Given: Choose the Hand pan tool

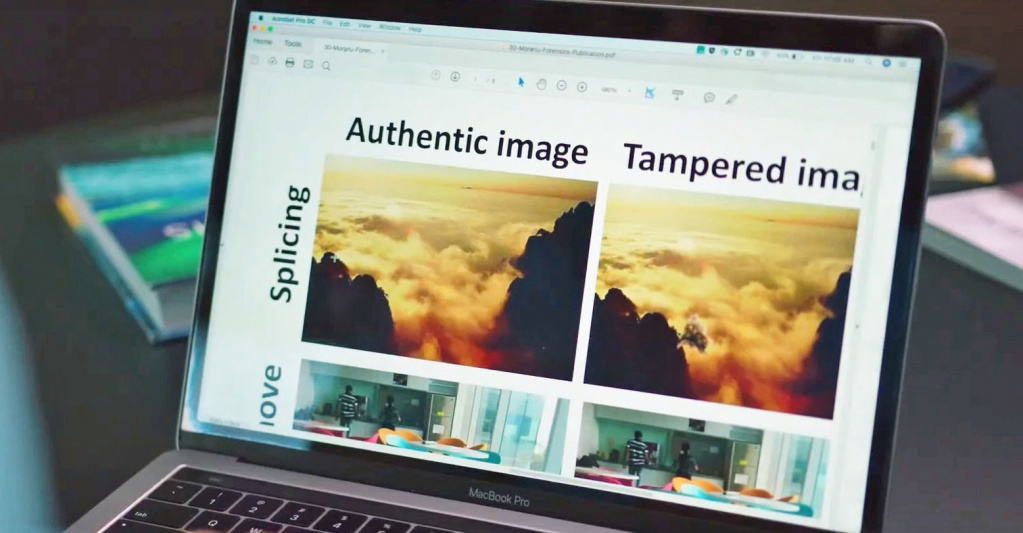Looking at the screenshot, I should point(541,84).
